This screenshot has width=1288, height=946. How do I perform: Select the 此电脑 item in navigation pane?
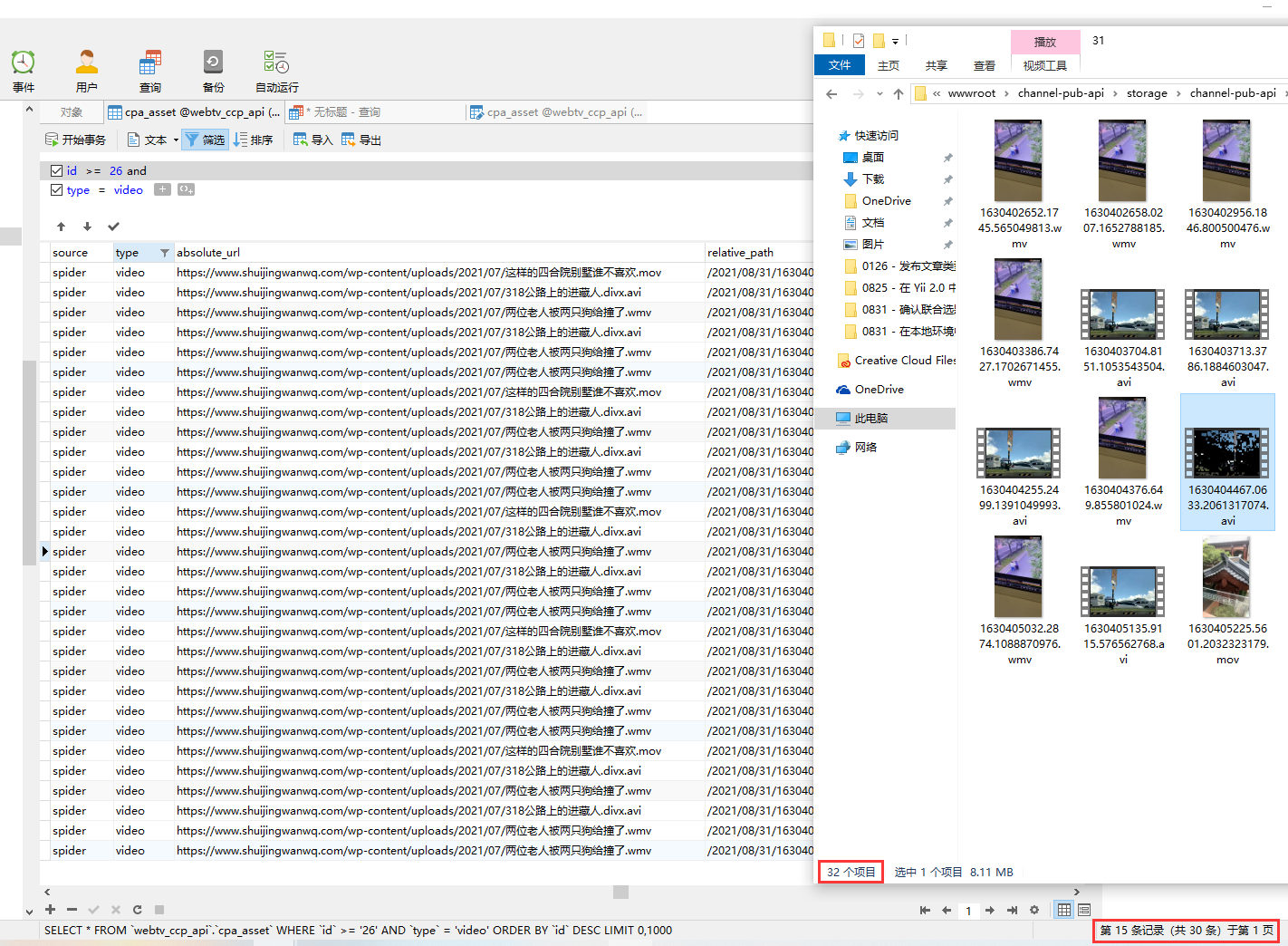click(870, 419)
